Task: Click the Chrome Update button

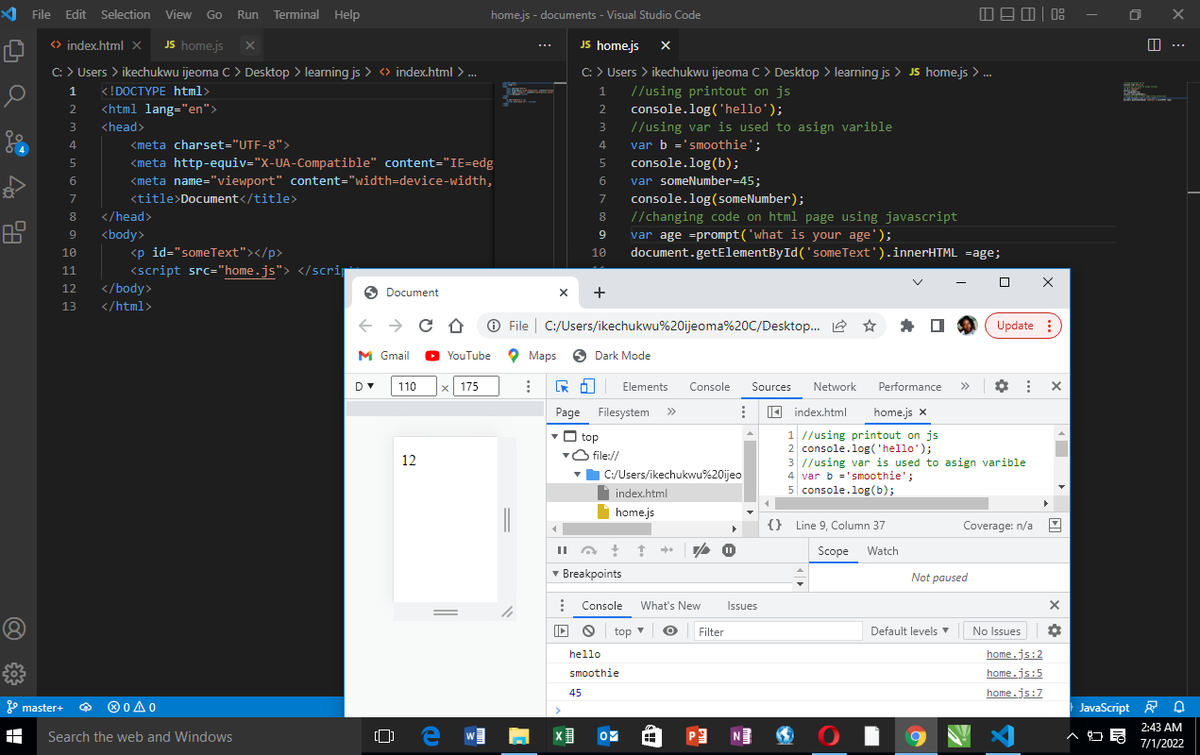Action: [x=1023, y=326]
